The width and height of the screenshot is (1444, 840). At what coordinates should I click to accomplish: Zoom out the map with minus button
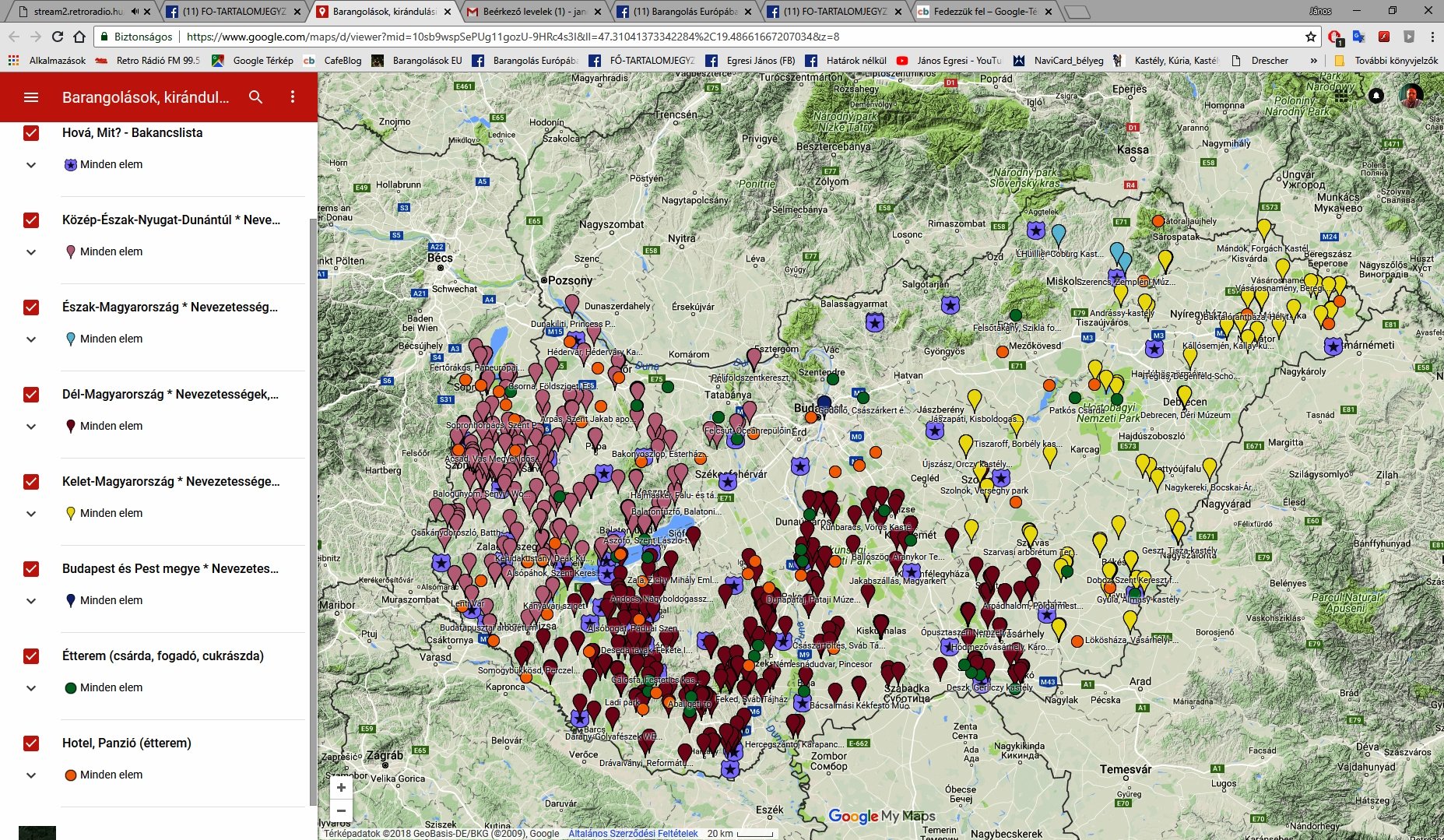pyautogui.click(x=341, y=811)
